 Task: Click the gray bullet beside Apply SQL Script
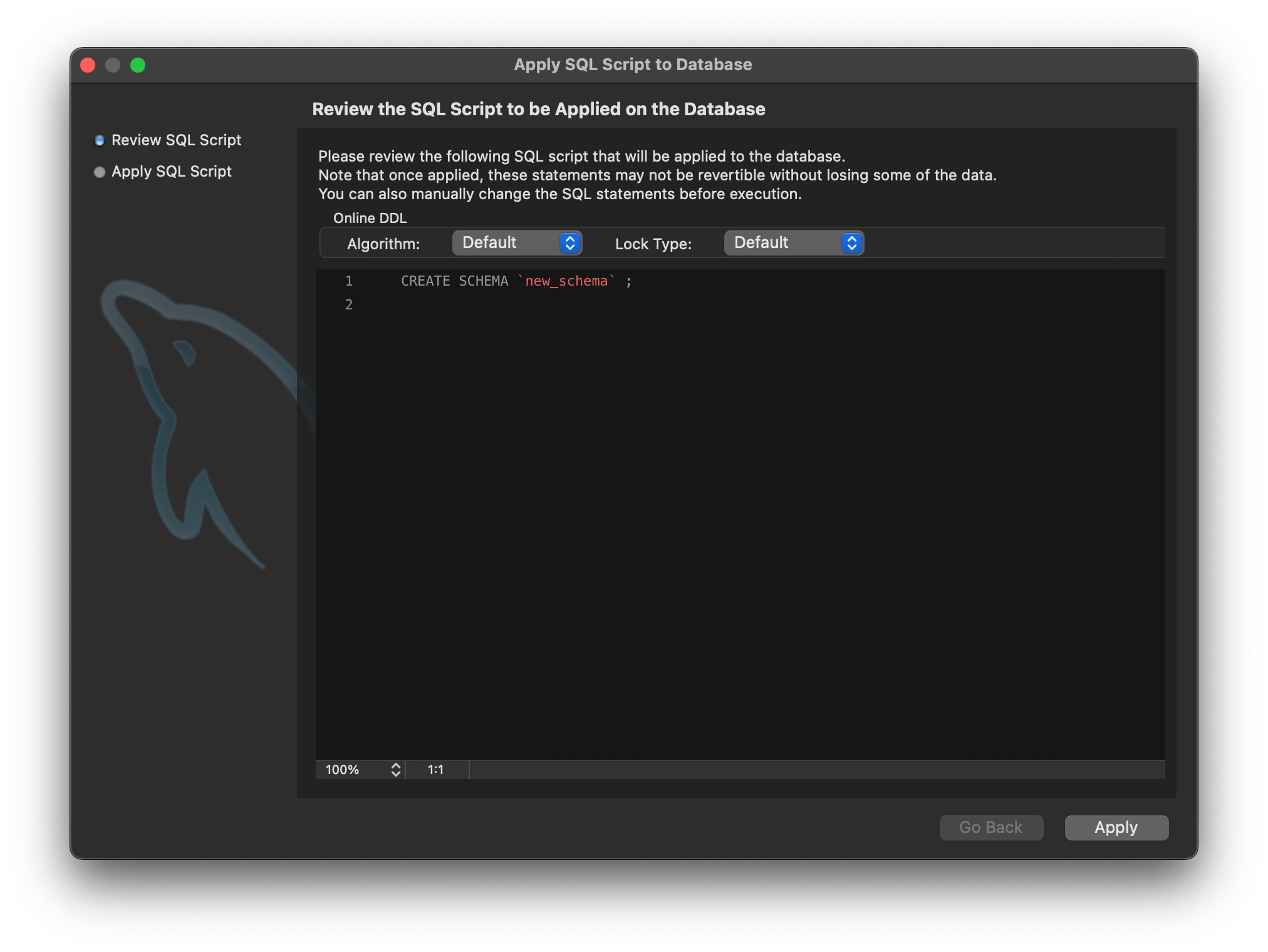pos(99,172)
